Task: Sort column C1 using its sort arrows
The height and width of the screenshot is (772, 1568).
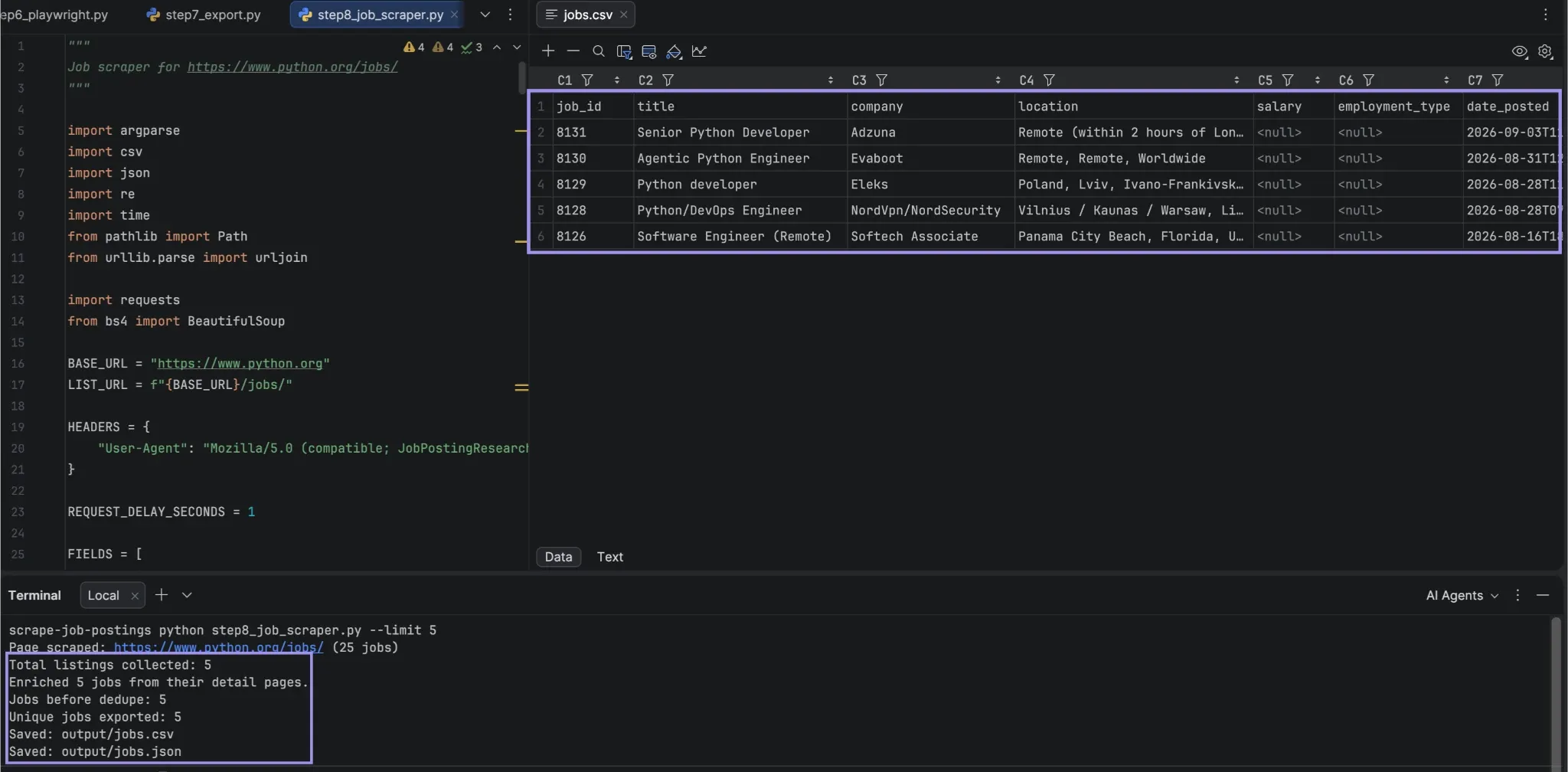Action: (x=617, y=80)
